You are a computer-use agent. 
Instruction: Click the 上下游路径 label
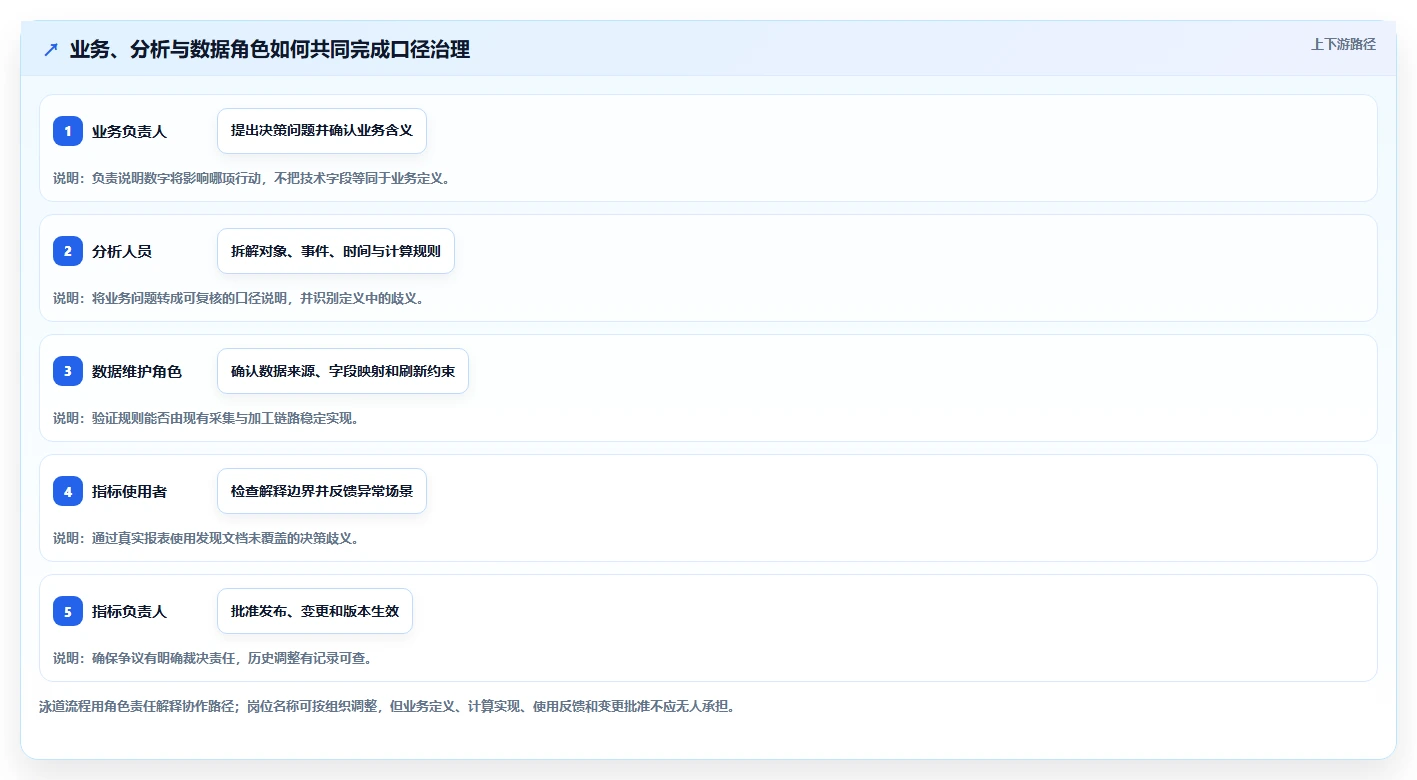(1343, 44)
